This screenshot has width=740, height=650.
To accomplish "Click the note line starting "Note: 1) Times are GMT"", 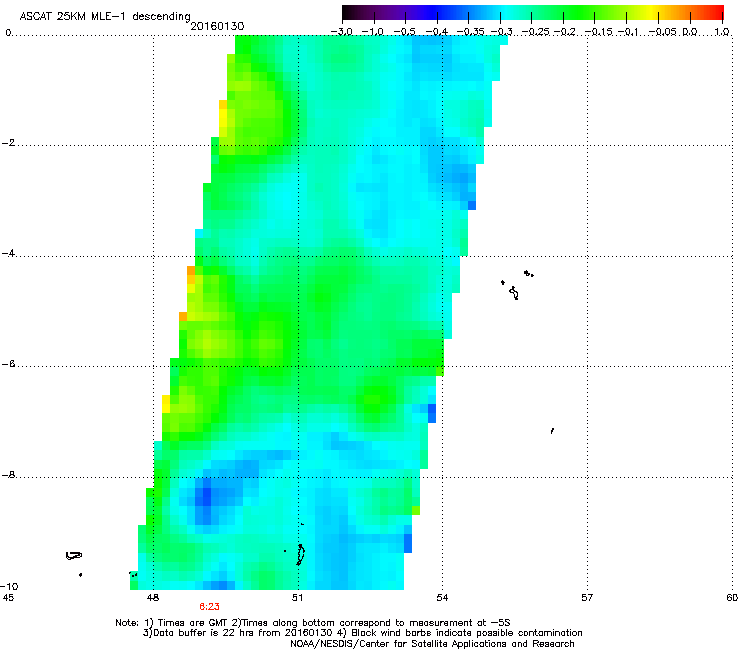I will [313, 623].
